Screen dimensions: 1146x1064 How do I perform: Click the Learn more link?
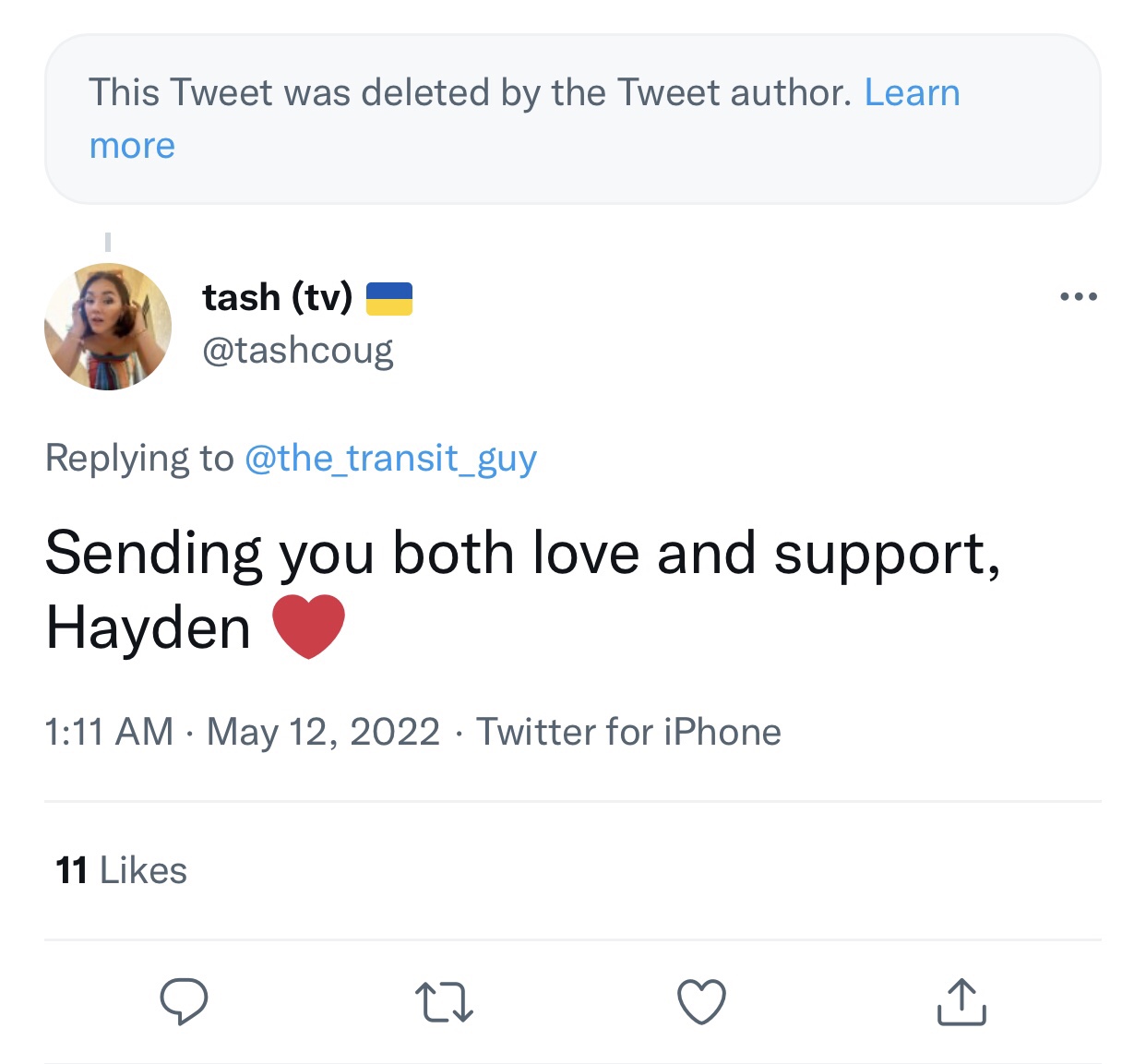(912, 93)
